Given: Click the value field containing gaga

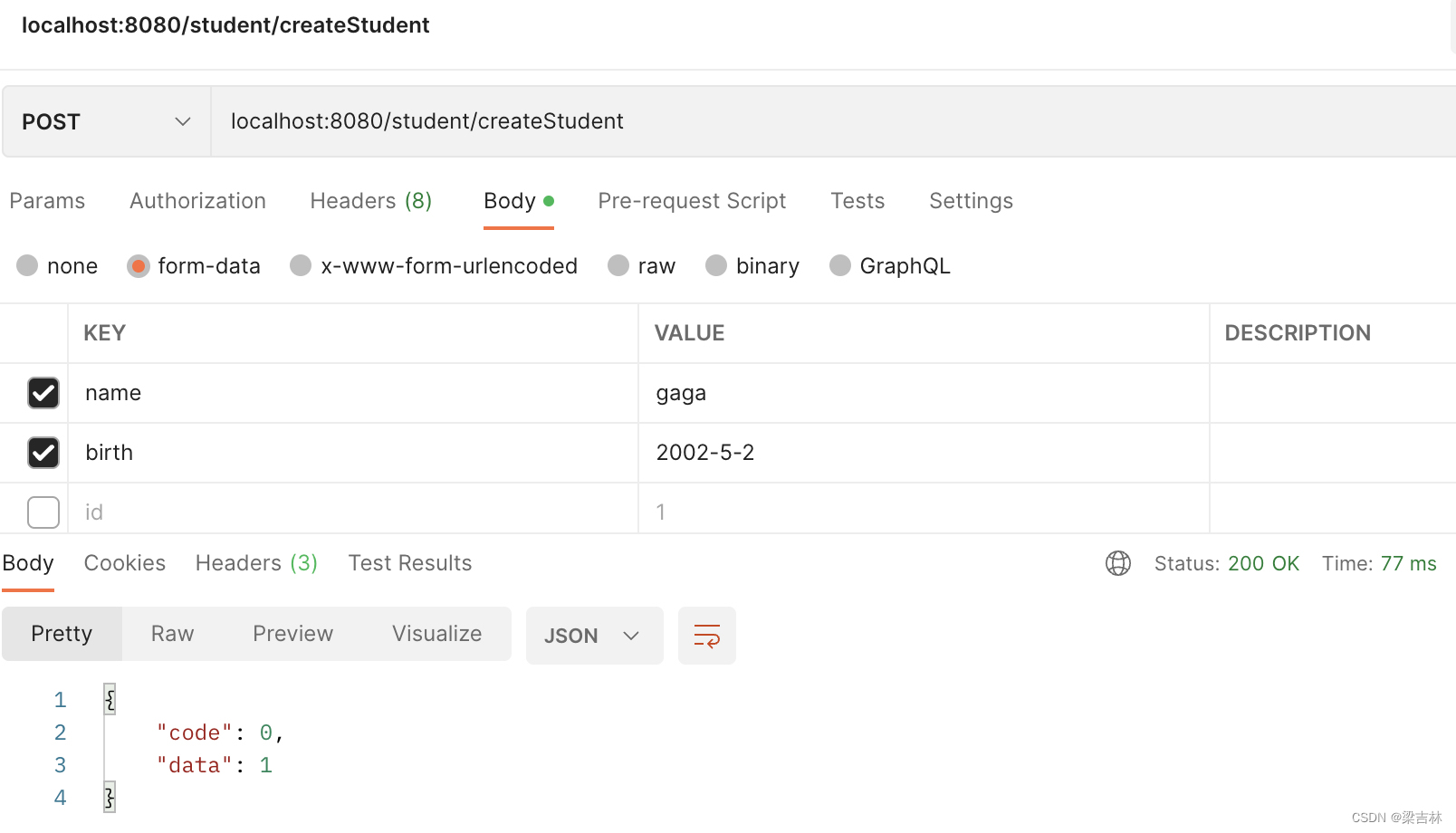Looking at the screenshot, I should (x=924, y=393).
